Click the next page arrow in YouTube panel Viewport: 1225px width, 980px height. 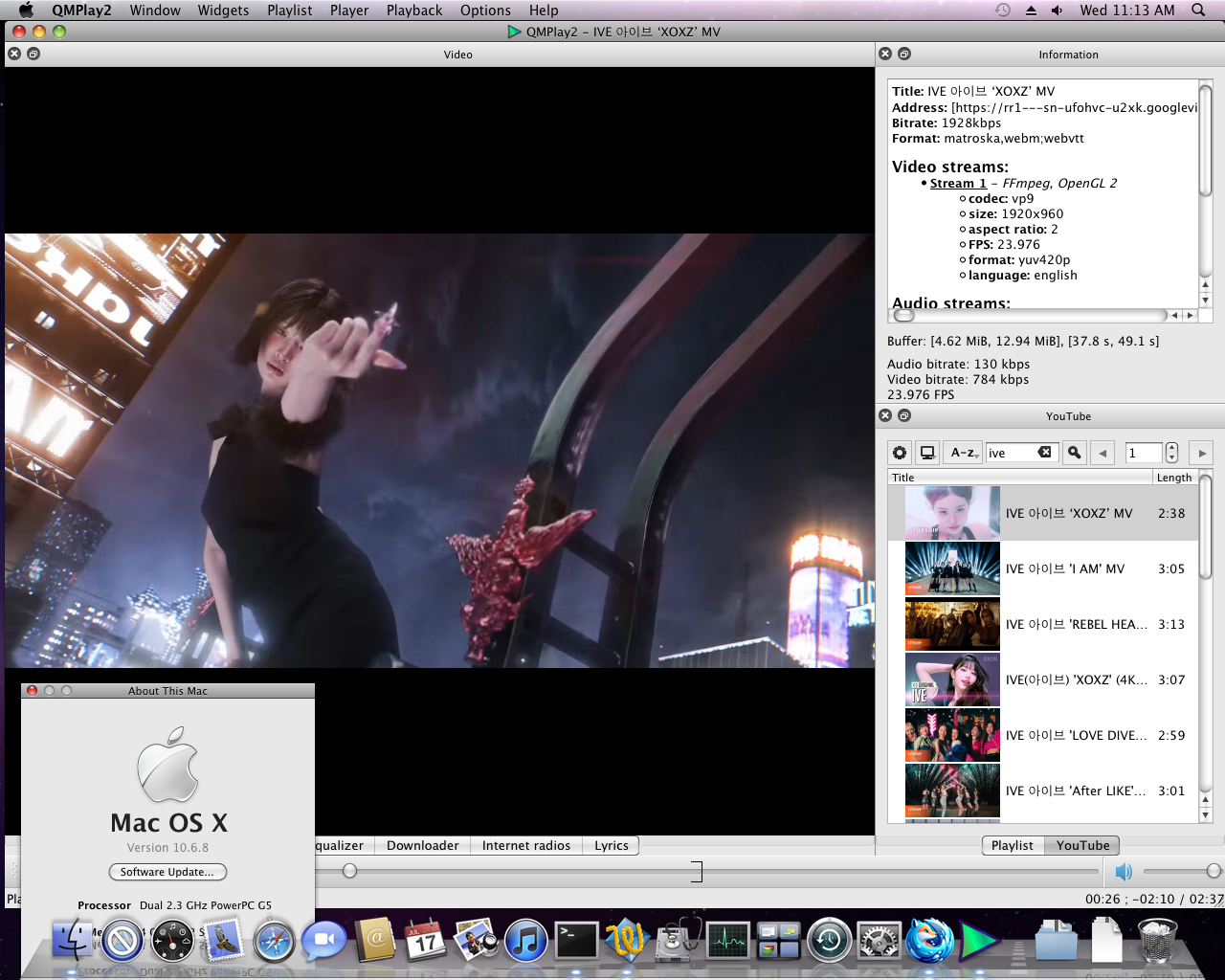[x=1201, y=452]
